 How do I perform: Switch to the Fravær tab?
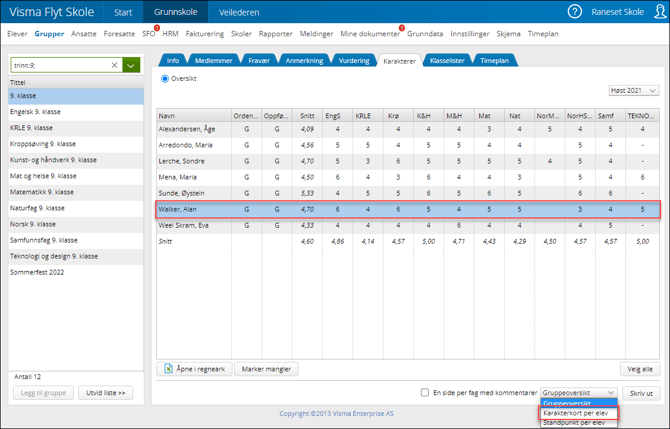[x=258, y=61]
